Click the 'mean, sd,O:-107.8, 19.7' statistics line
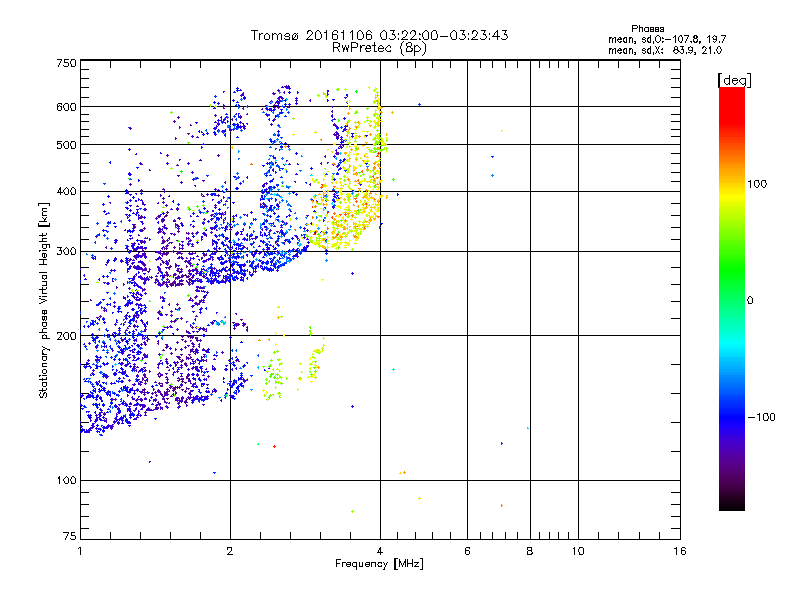 click(x=667, y=39)
